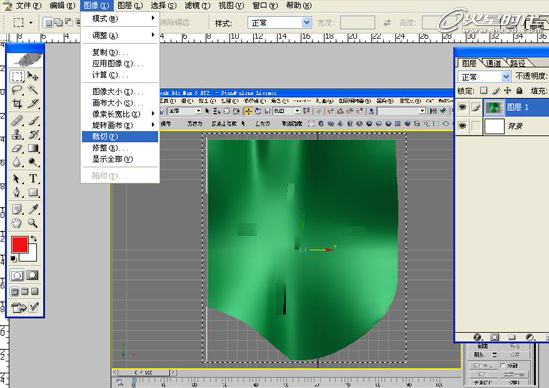549x388 pixels.
Task: Select the Rectangle Shape tool
Action: pyautogui.click(x=33, y=192)
